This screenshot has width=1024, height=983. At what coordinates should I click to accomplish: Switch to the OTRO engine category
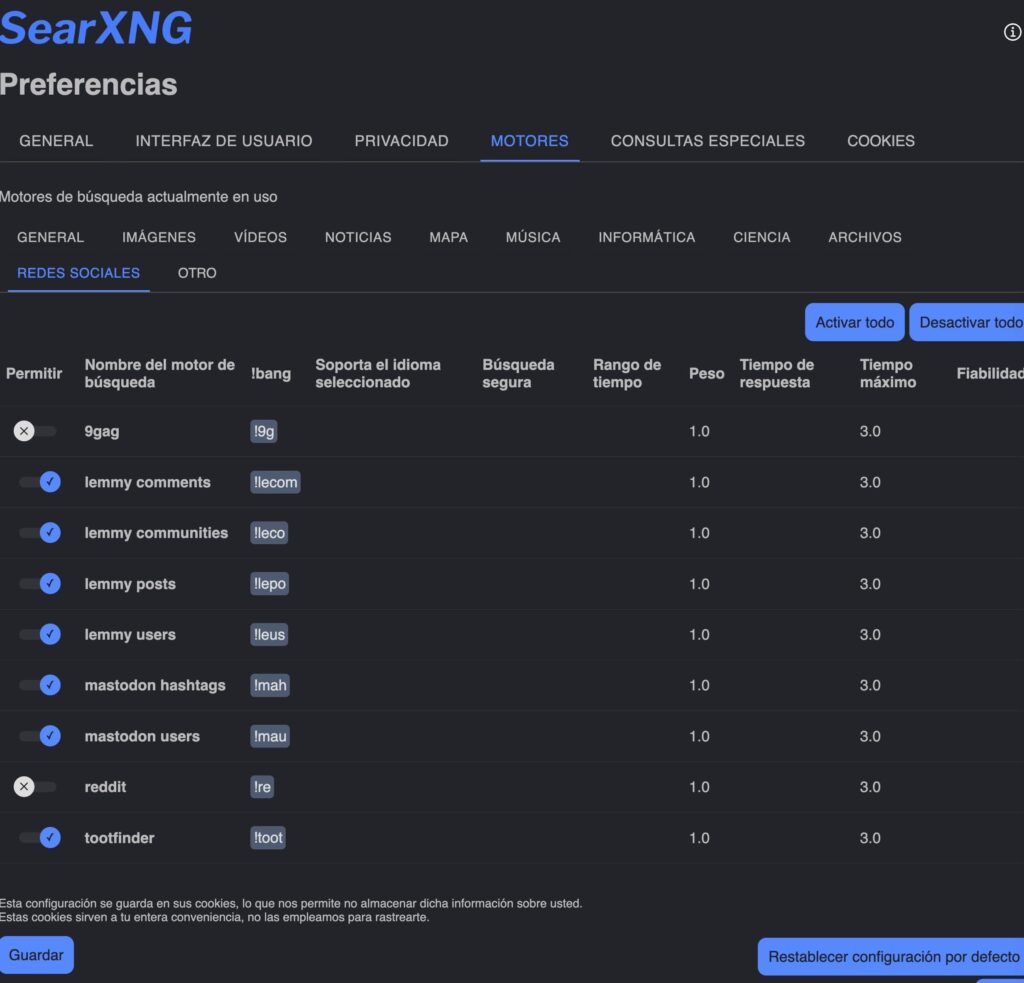pyautogui.click(x=197, y=272)
